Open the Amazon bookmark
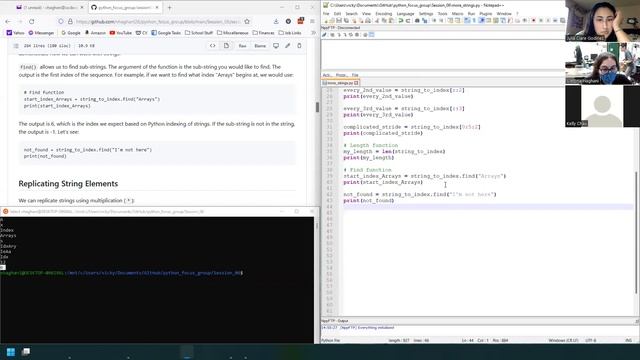The image size is (640, 360). point(95,33)
